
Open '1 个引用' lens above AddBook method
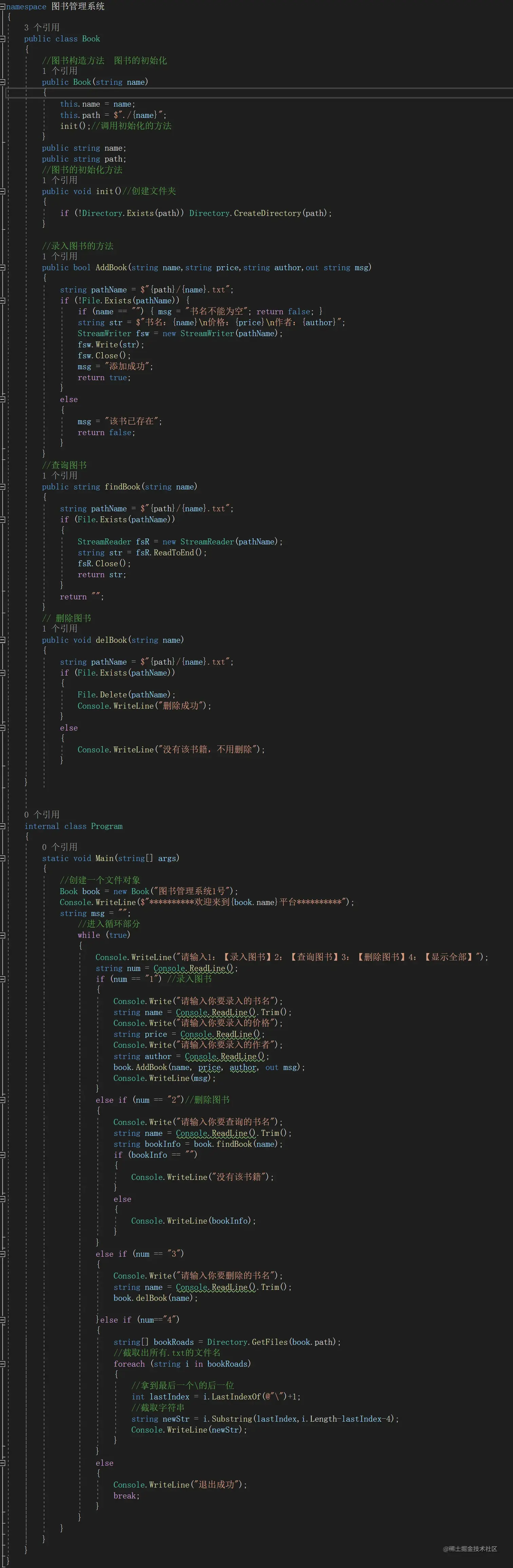[60, 256]
